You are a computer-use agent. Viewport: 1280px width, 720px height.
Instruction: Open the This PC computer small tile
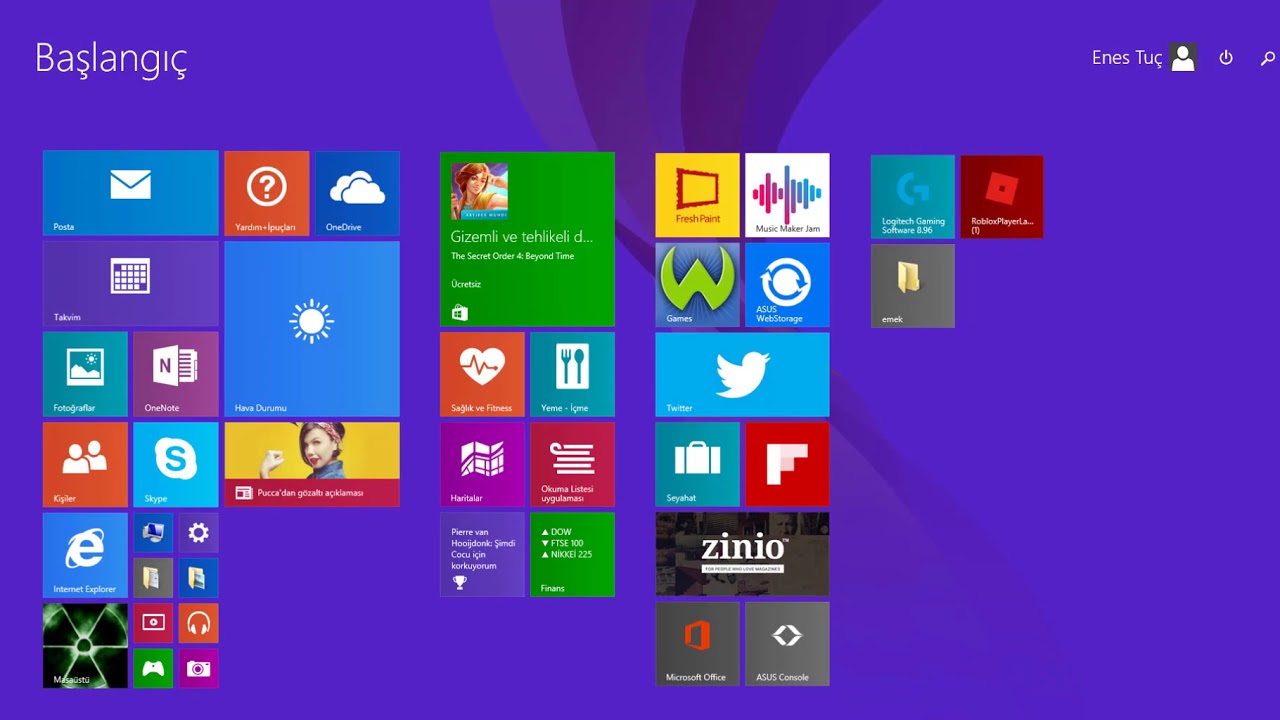153,533
